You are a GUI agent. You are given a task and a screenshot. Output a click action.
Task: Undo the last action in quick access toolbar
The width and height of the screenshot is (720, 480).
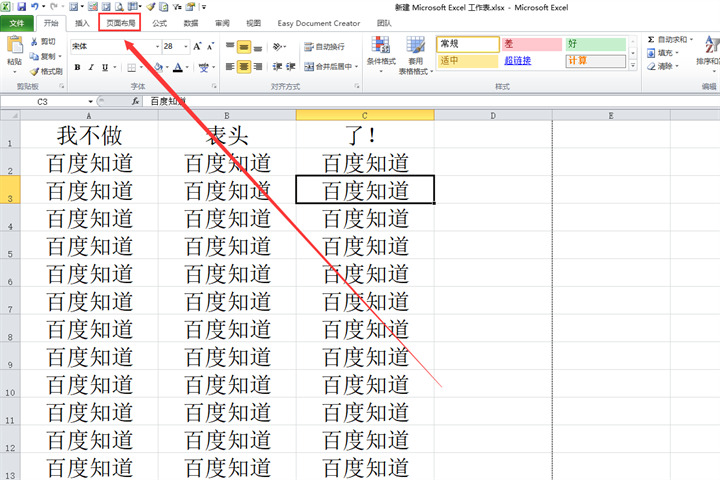[35, 7]
